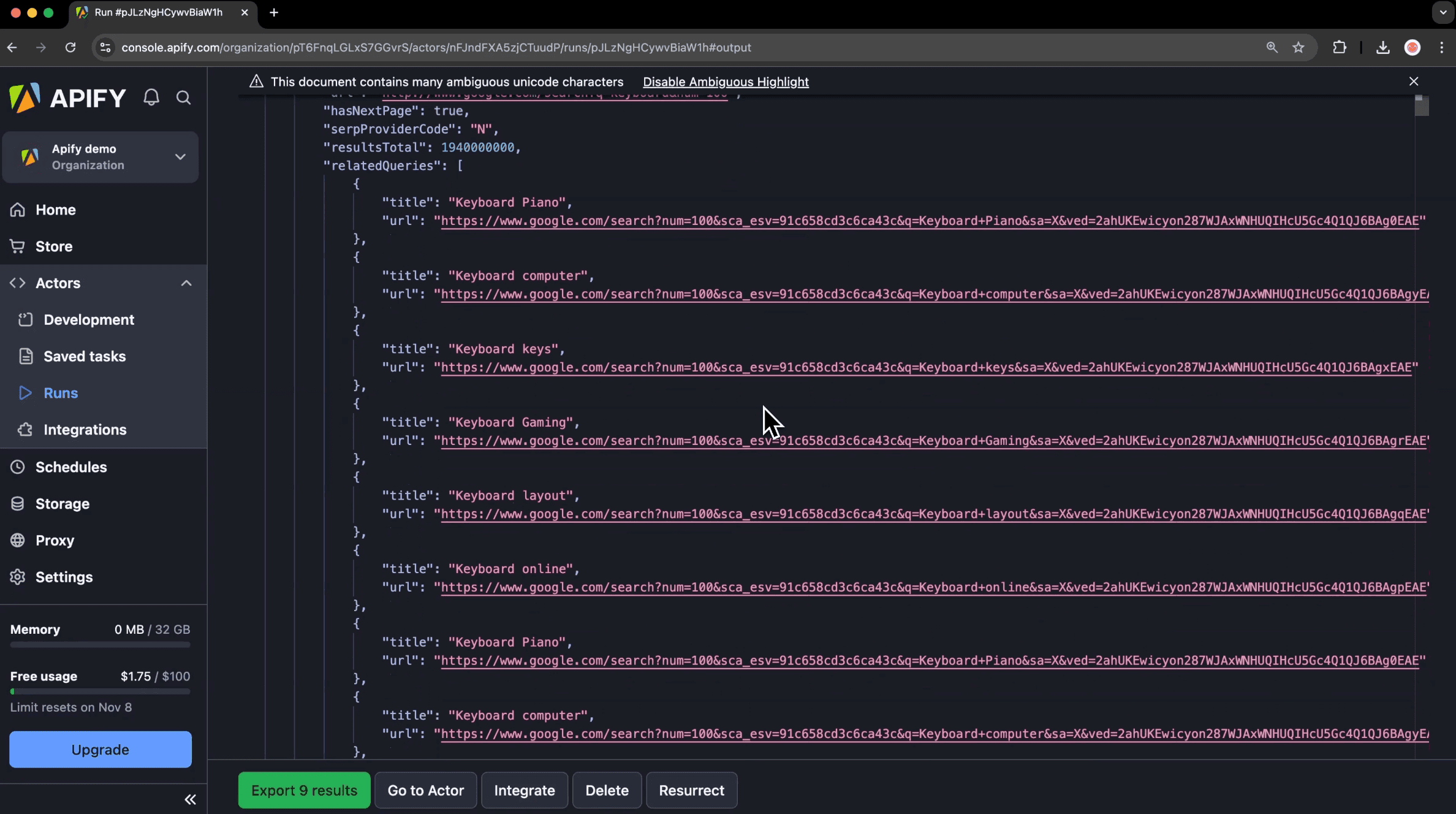Click the "serpProviderCode": "N" line

411,129
